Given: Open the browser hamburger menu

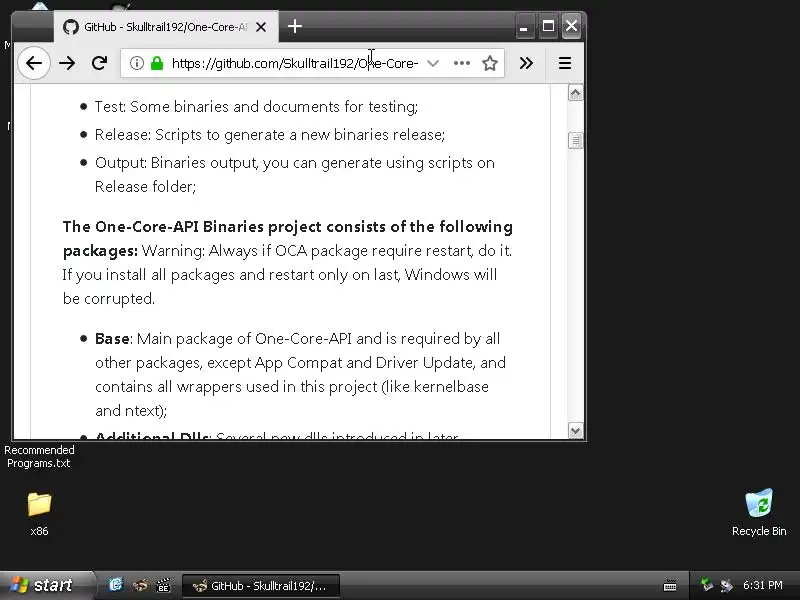Looking at the screenshot, I should point(565,63).
